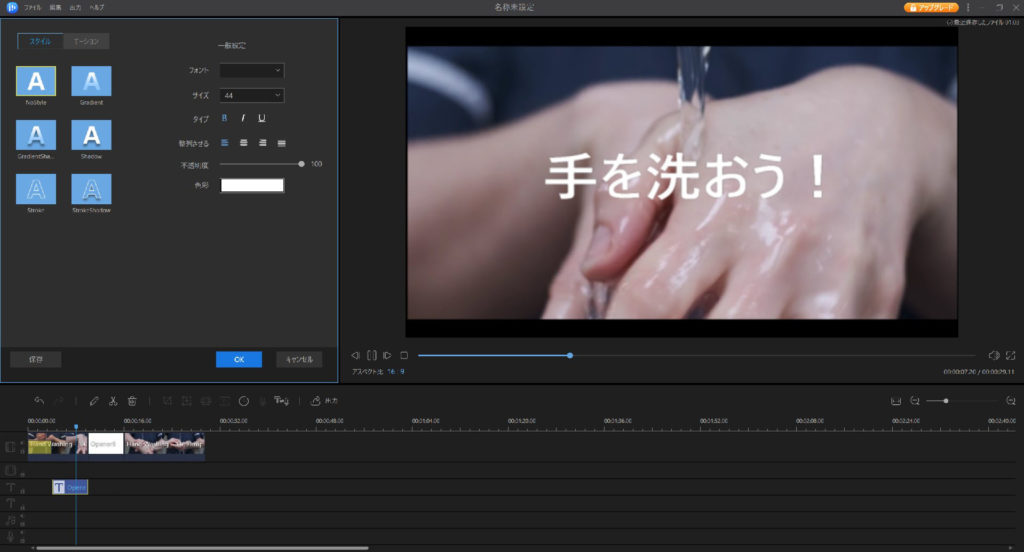Image resolution: width=1024 pixels, height=552 pixels.
Task: Open the speech-to-text tool icon
Action: point(281,400)
